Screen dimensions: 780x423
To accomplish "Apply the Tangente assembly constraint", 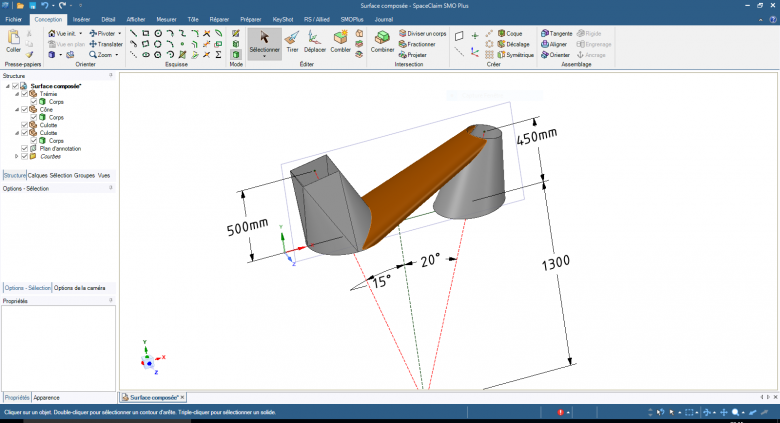I will tap(557, 33).
